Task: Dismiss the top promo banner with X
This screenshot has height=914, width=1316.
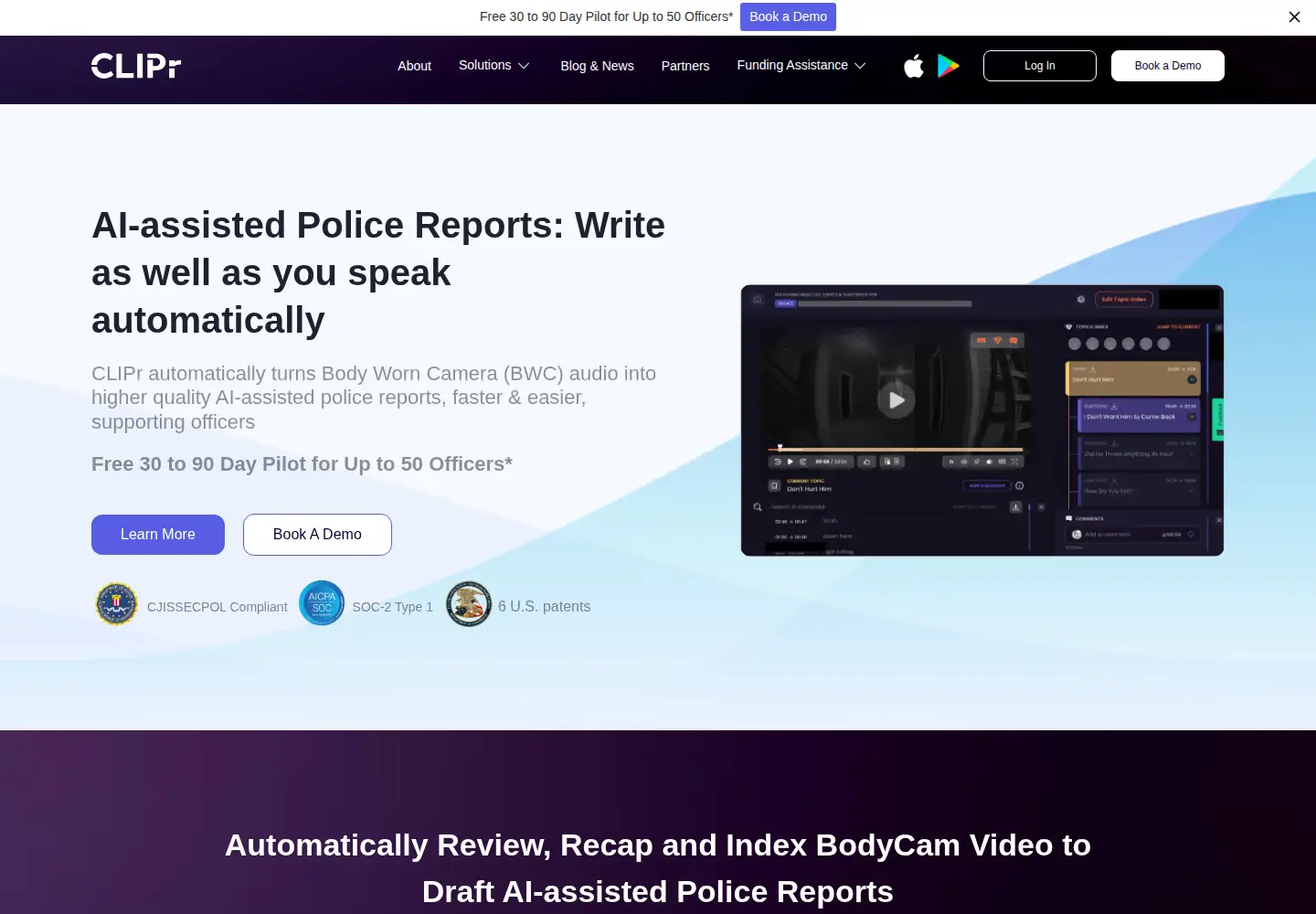Action: point(1294,16)
